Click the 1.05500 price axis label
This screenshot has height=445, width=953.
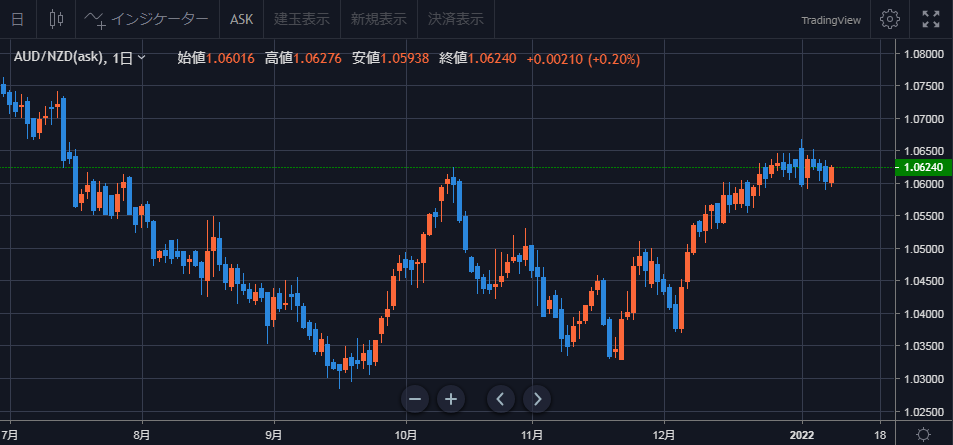coord(923,216)
